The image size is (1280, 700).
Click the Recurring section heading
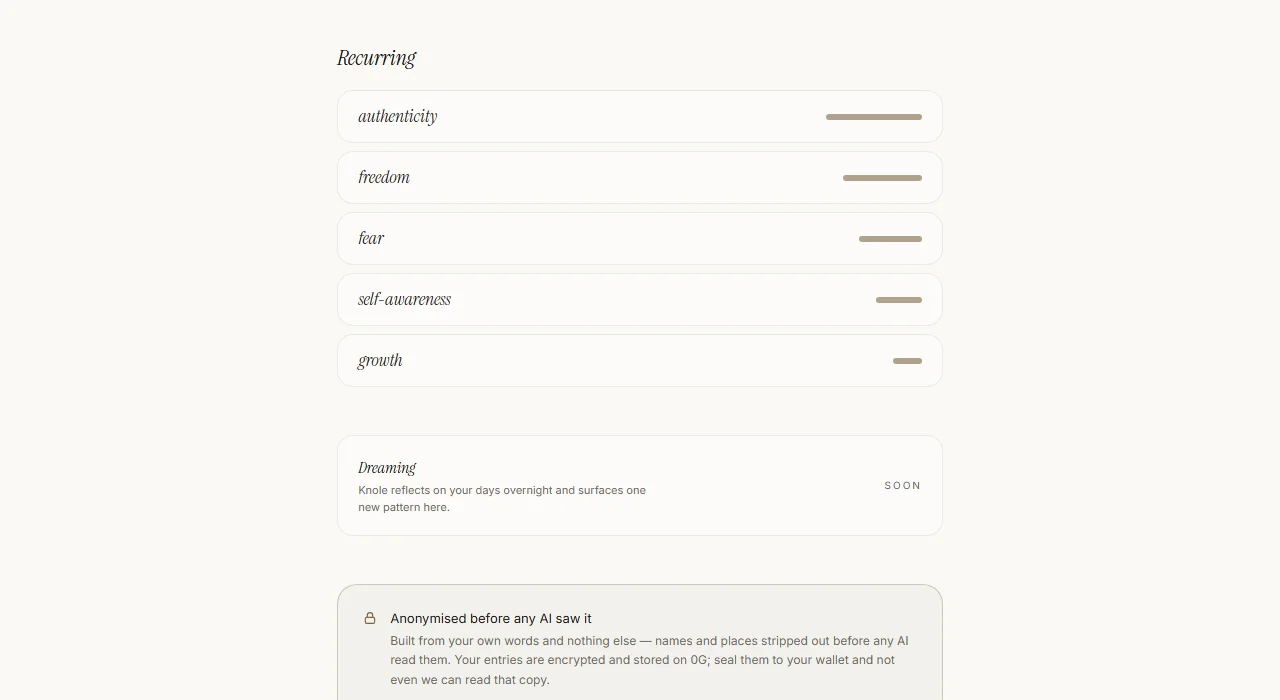coord(376,58)
